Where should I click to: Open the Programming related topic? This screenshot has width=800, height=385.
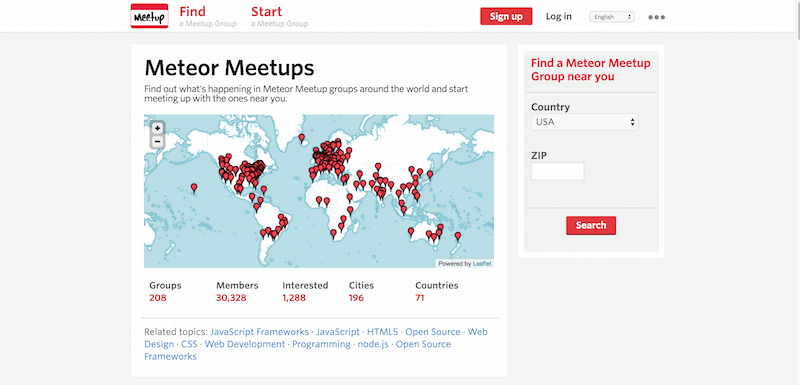pyautogui.click(x=321, y=344)
